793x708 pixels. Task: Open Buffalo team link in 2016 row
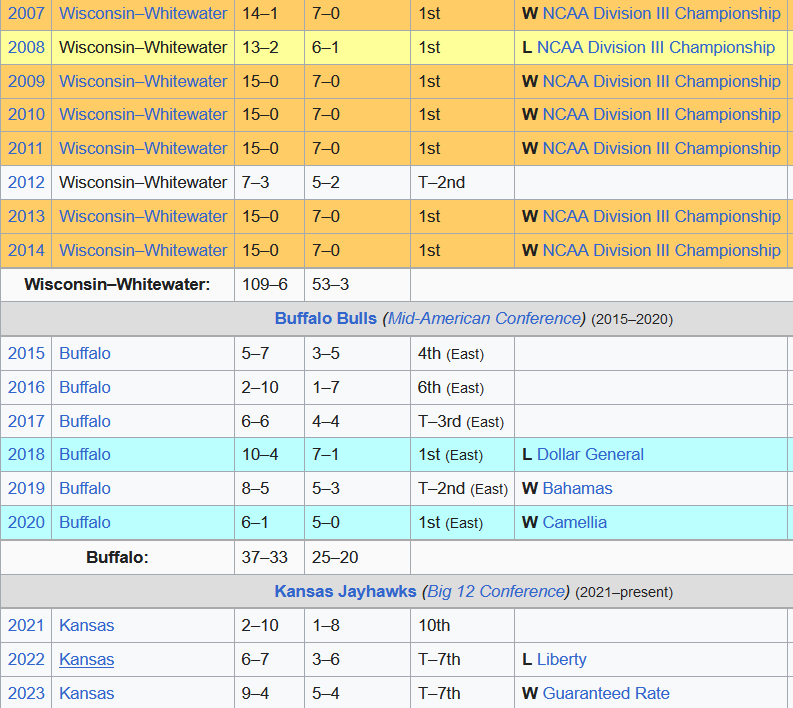click(85, 387)
